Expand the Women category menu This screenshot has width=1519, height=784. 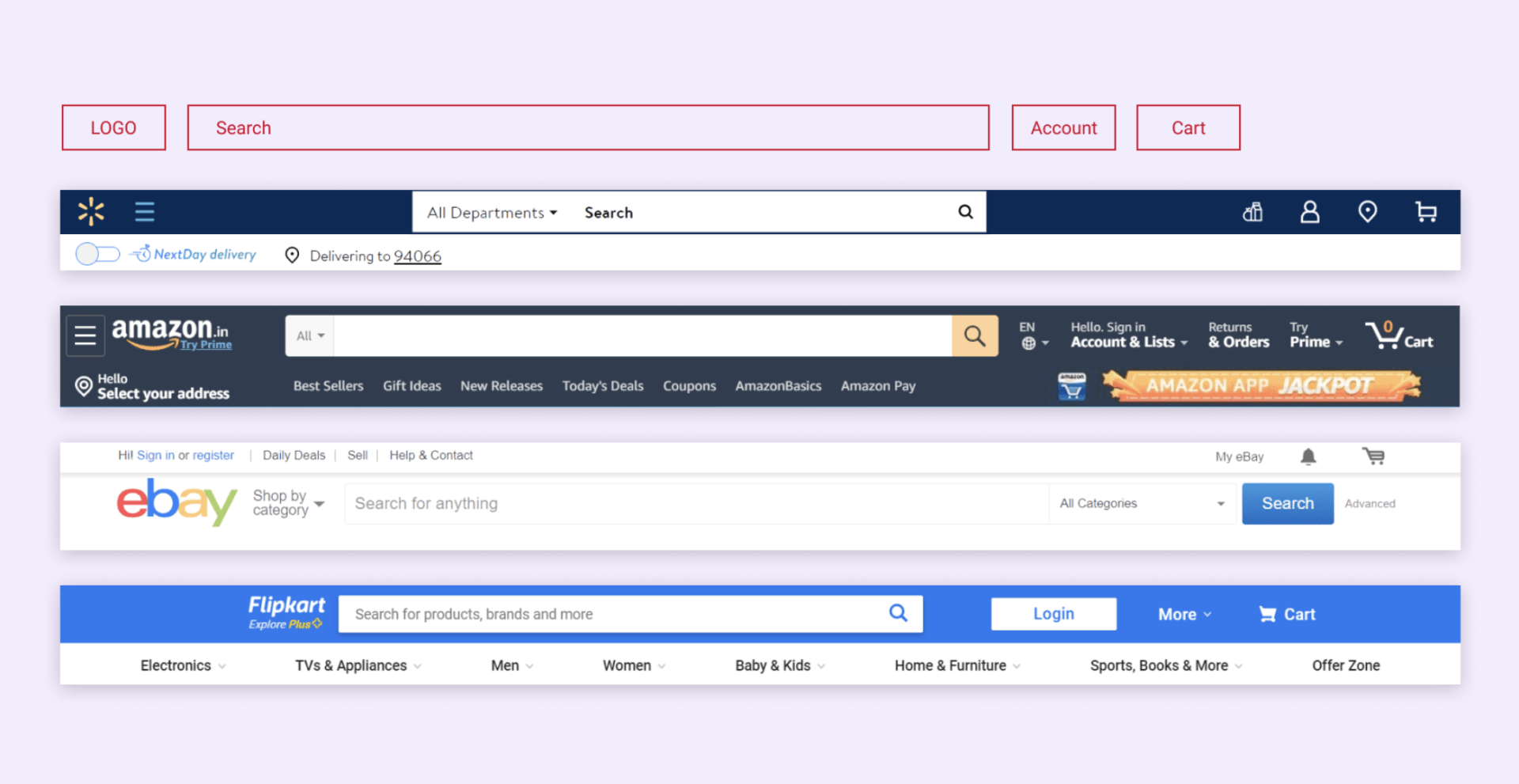[x=634, y=666]
